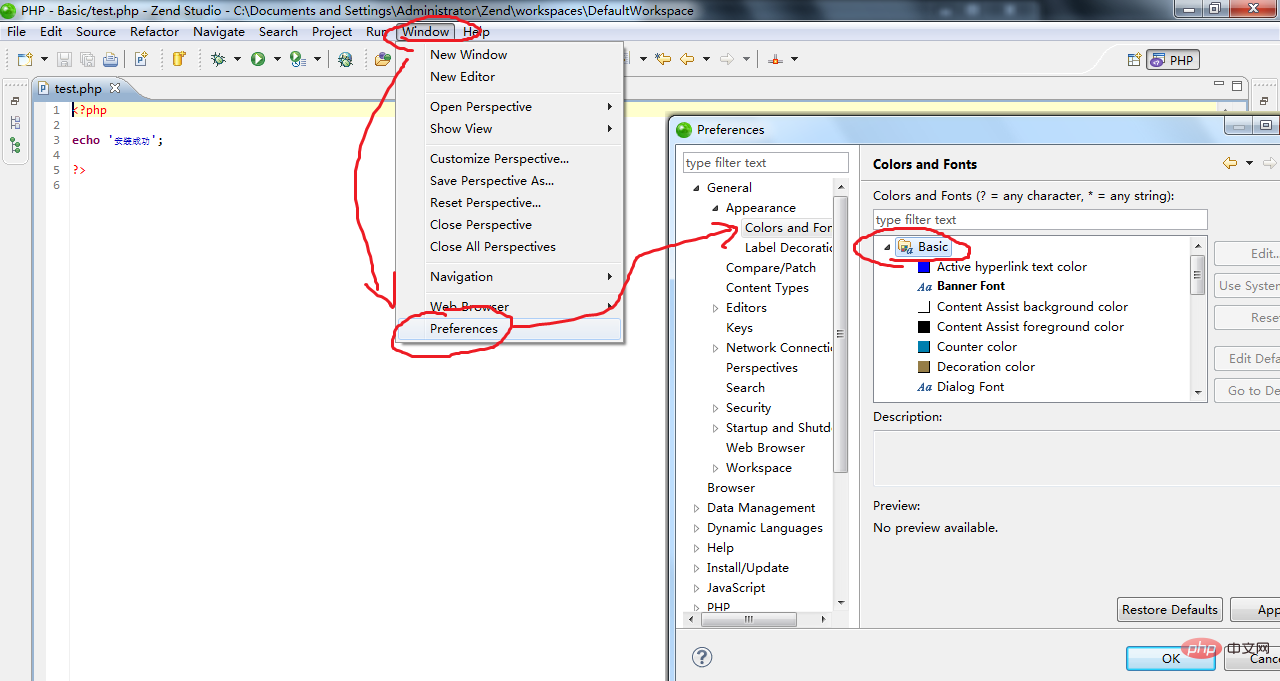The image size is (1280, 681).
Task: Select Active hyperlink text color swatch
Action: coord(924,267)
